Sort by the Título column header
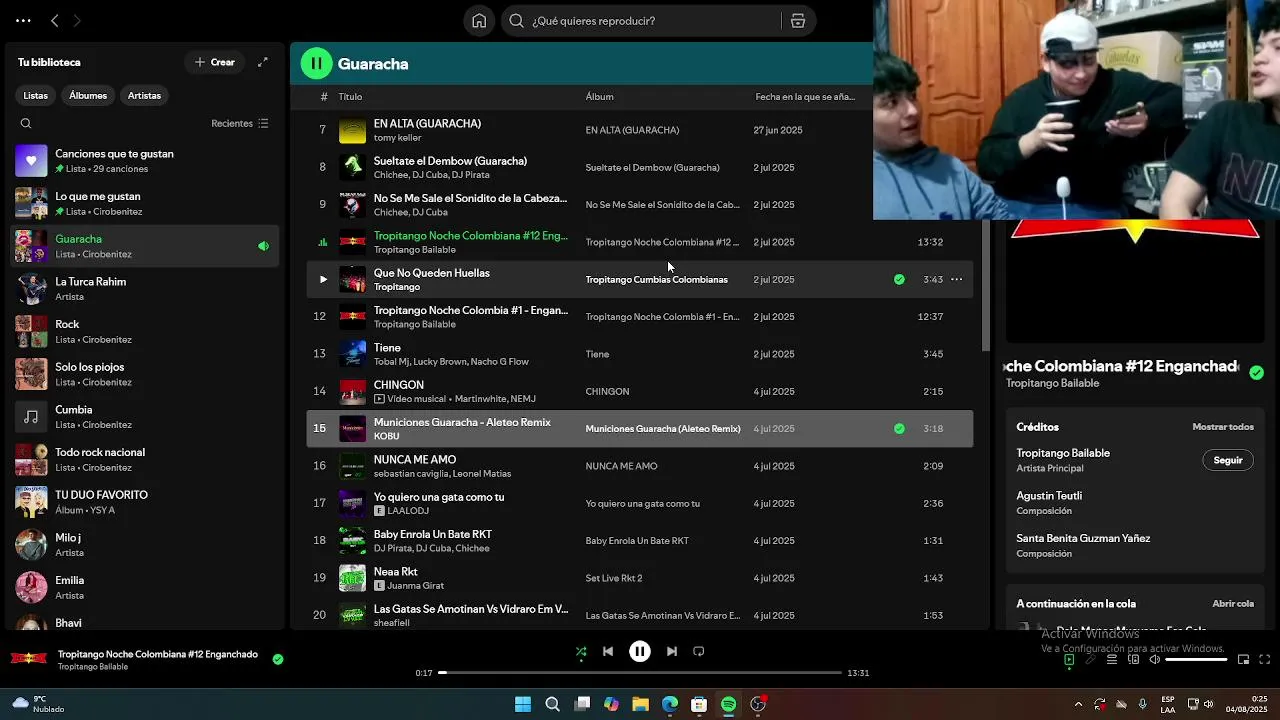 click(350, 97)
